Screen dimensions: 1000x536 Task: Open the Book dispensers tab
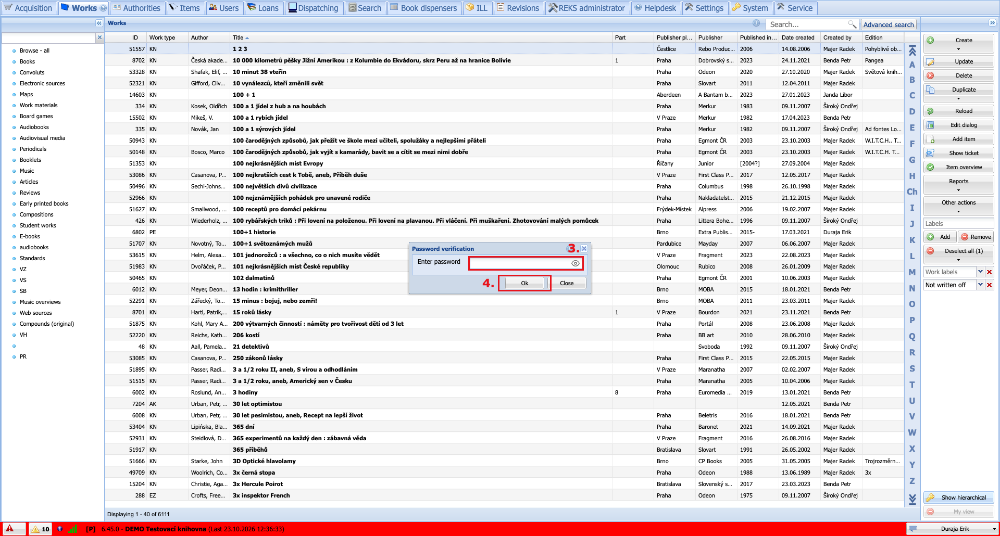(x=423, y=8)
